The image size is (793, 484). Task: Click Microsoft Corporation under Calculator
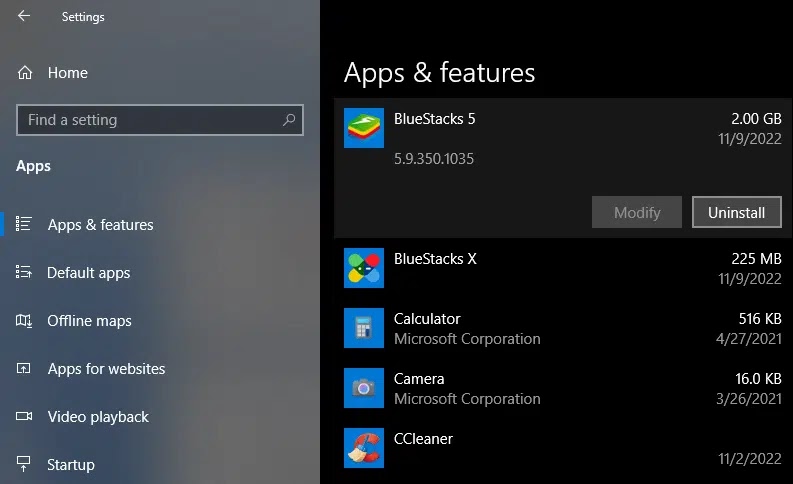point(467,339)
